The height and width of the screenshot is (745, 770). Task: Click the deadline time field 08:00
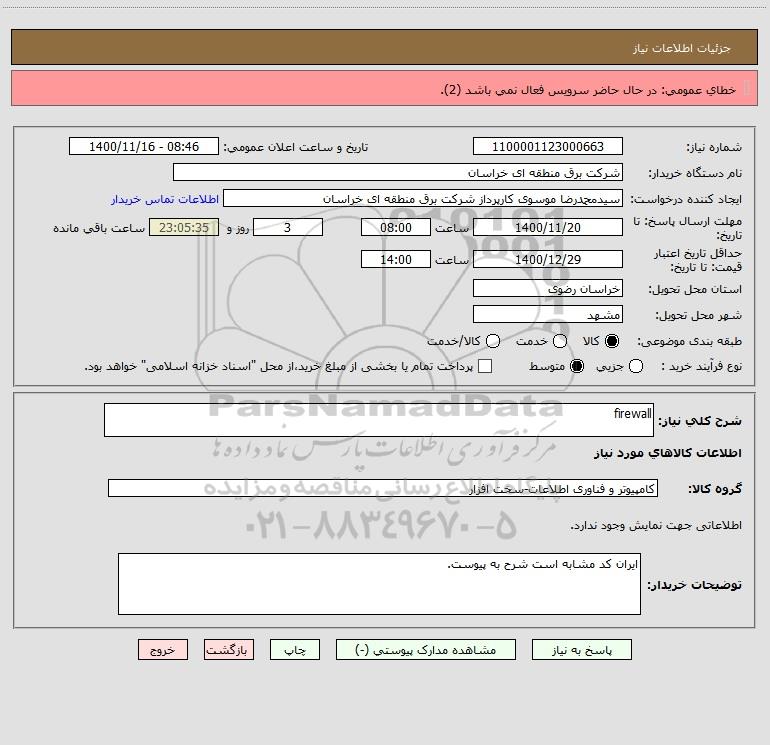[396, 227]
